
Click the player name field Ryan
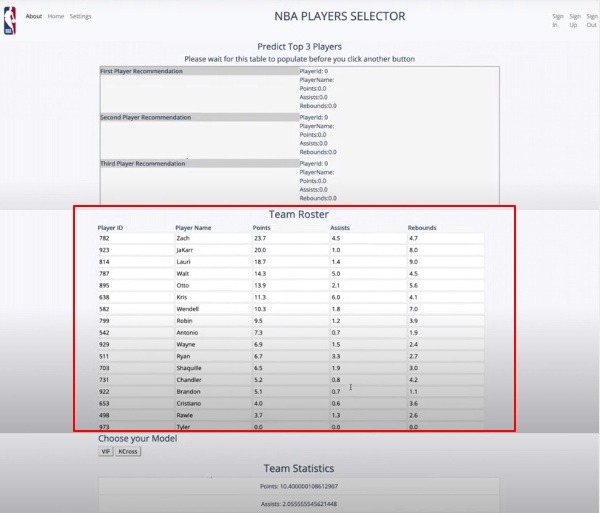point(213,357)
